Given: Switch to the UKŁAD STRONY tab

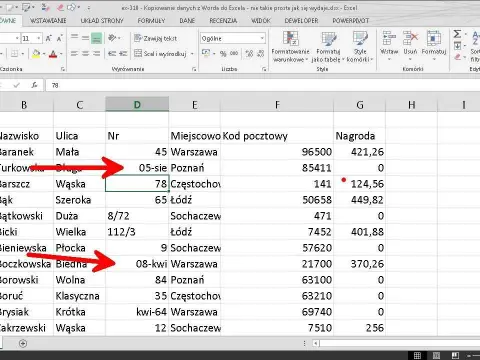Looking at the screenshot, I should (x=102, y=21).
